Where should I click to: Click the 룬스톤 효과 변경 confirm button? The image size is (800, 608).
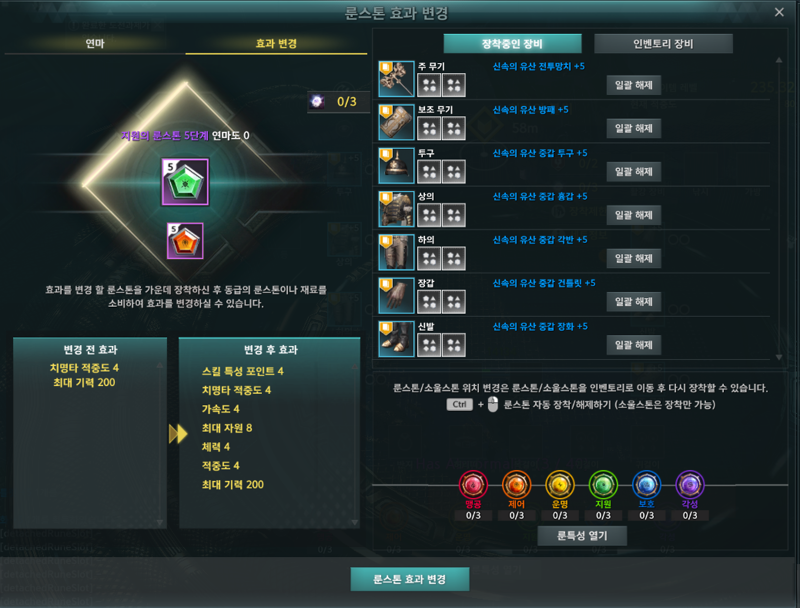point(410,579)
